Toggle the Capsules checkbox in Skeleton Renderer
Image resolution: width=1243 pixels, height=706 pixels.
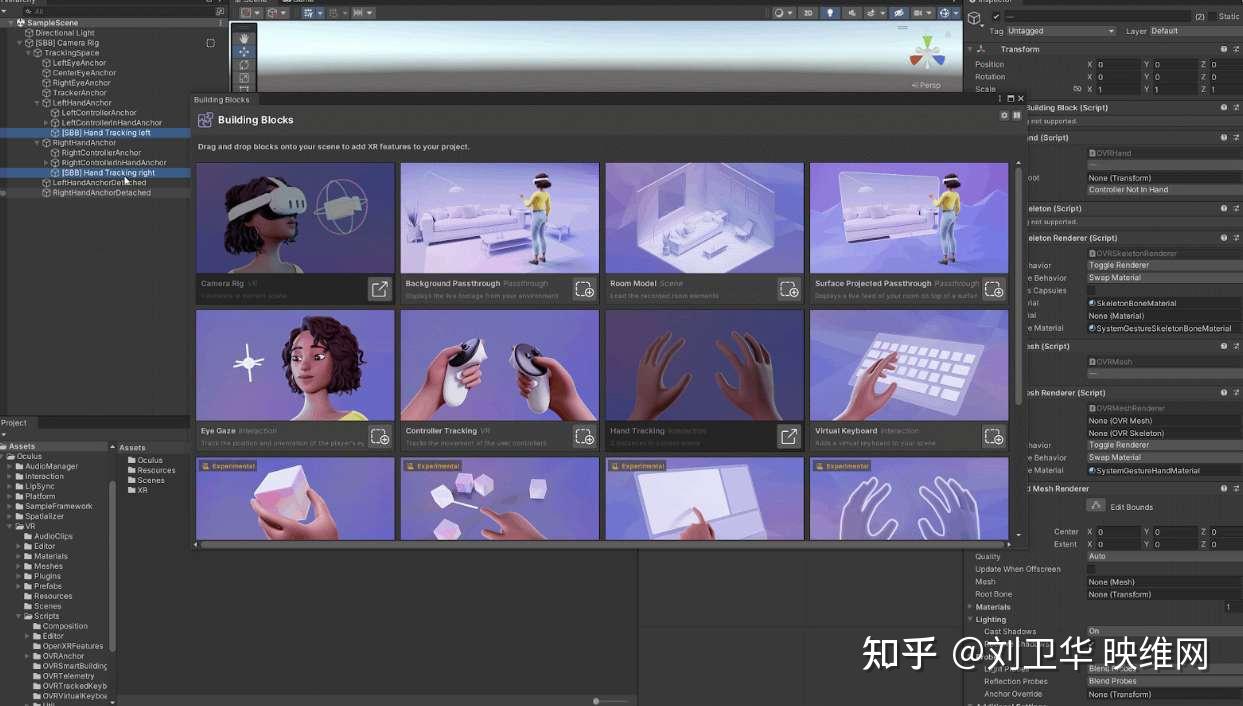point(1091,290)
